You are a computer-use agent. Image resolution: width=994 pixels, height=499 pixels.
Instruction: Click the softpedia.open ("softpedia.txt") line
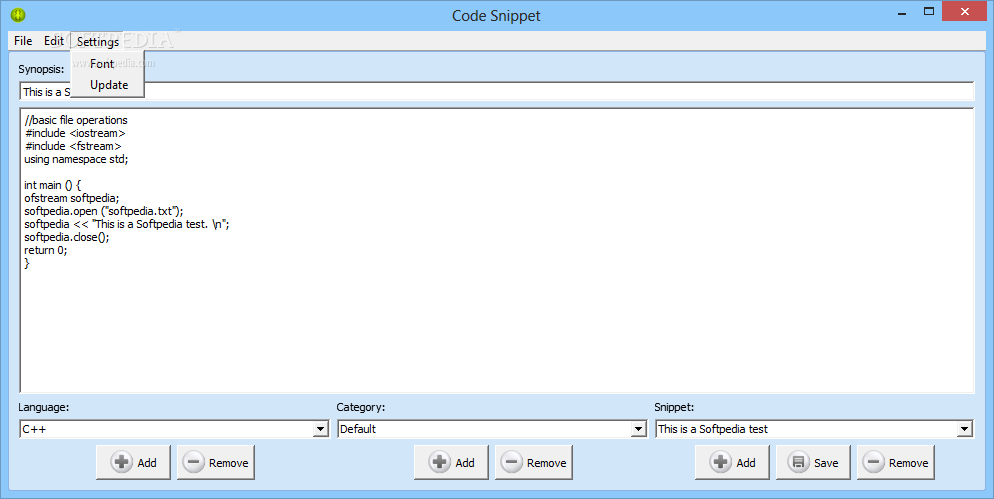(x=104, y=211)
